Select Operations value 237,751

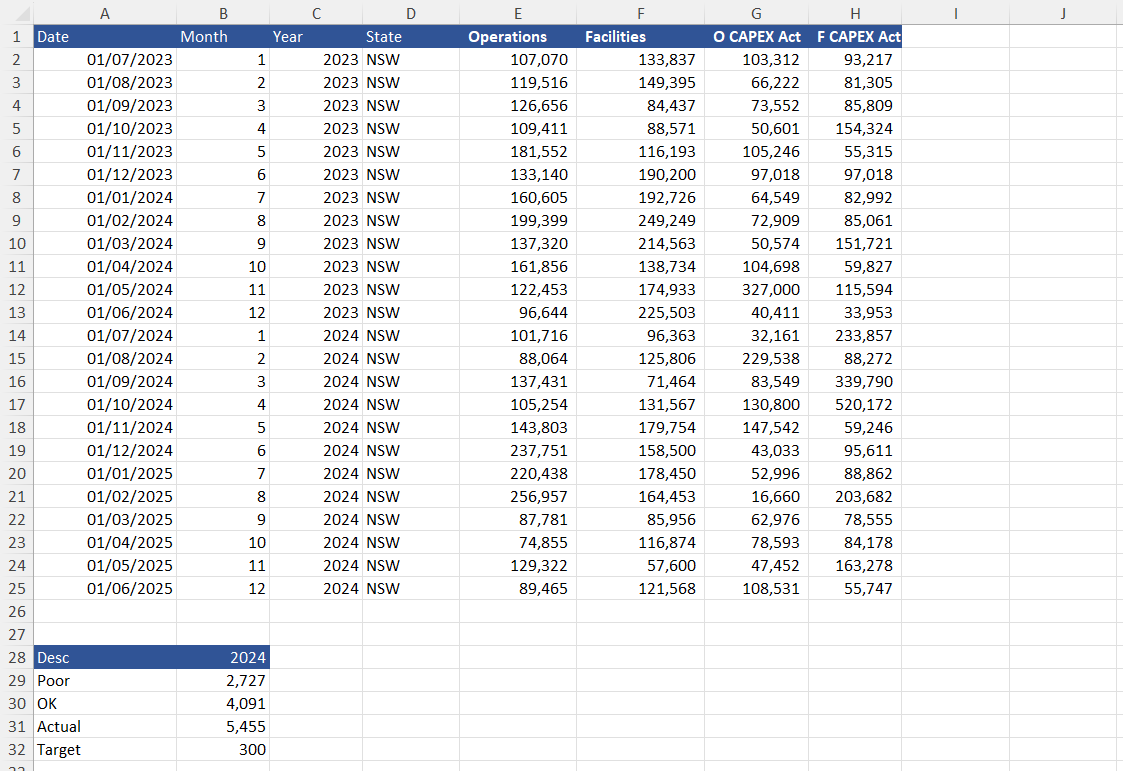pos(518,451)
